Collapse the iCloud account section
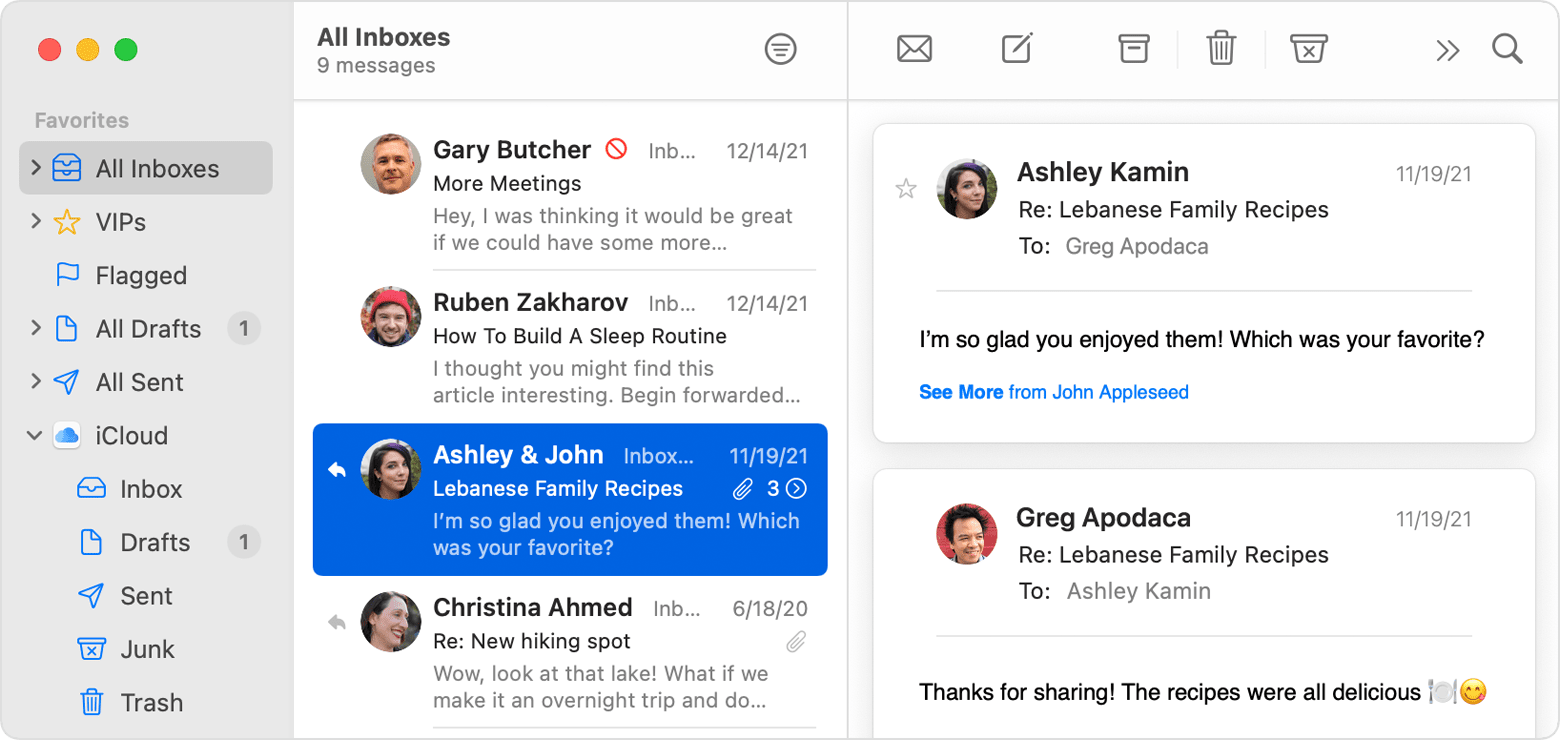The image size is (1560, 740). tap(34, 435)
